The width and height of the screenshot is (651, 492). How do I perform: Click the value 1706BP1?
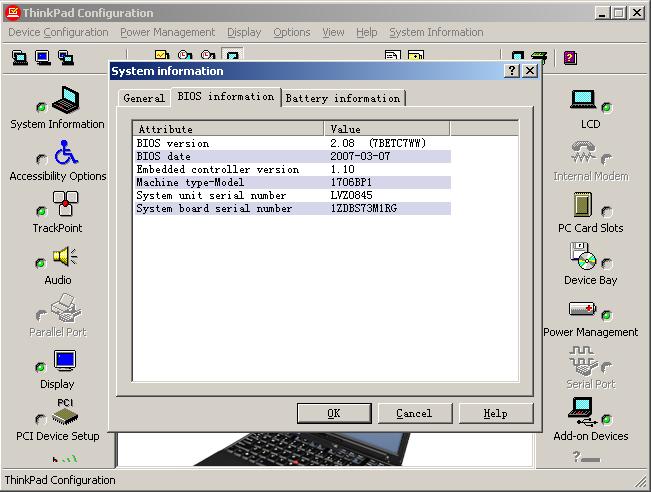pos(351,182)
